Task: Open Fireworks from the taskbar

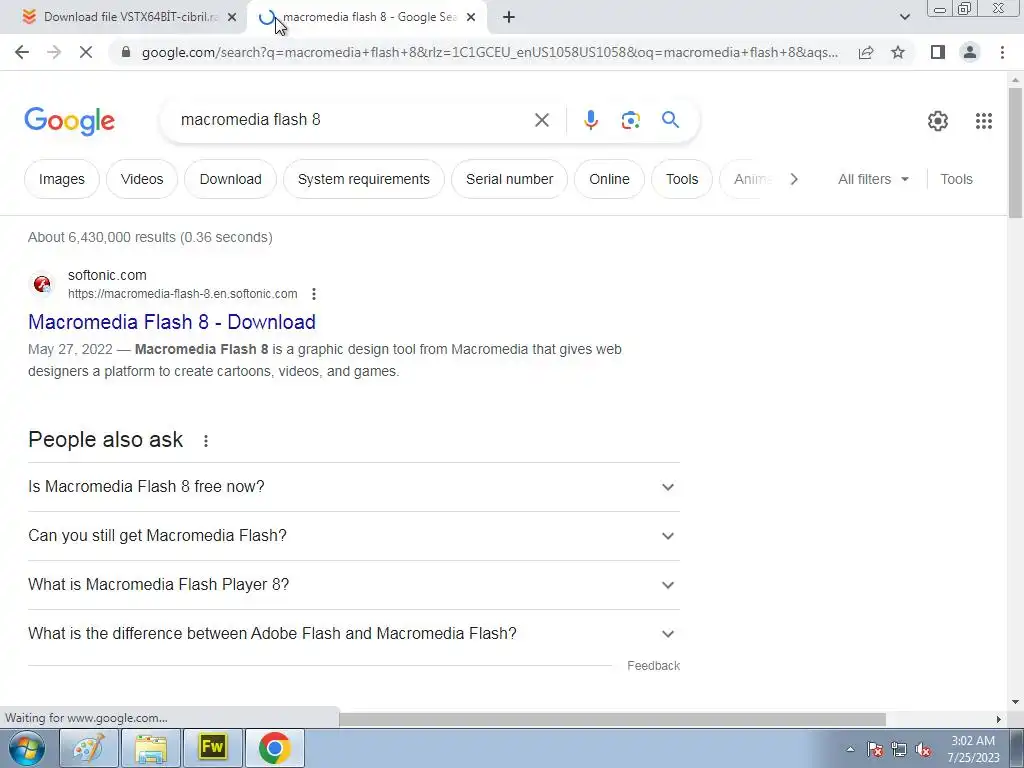Action: pyautogui.click(x=213, y=748)
